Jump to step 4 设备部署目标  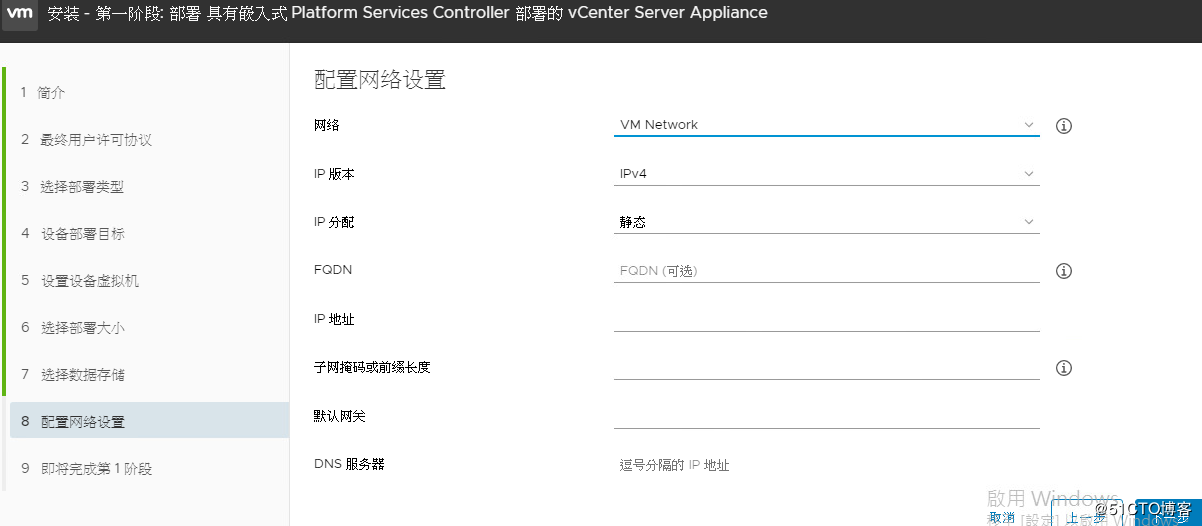[82, 234]
